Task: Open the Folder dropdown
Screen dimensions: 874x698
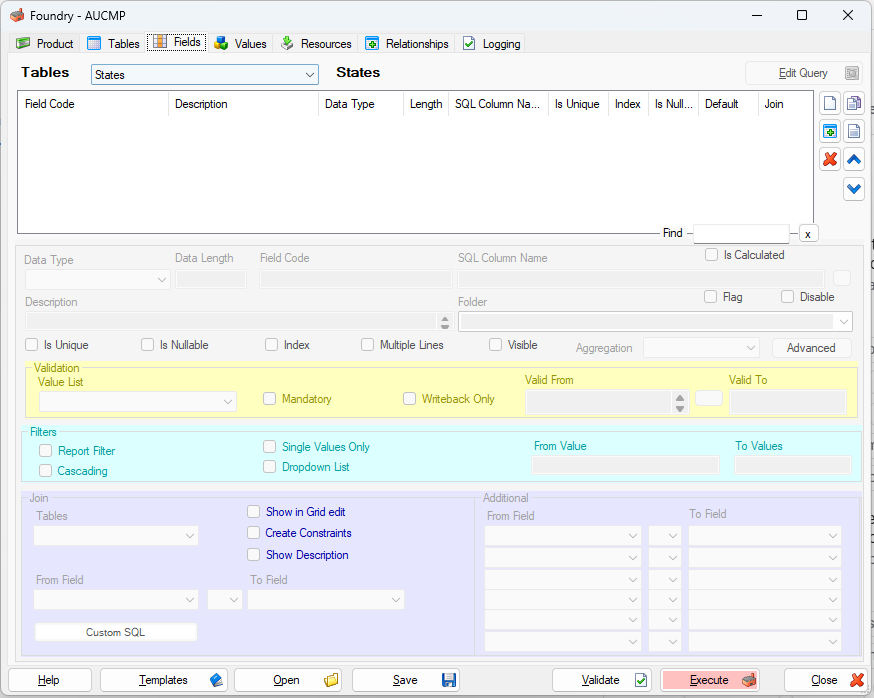Action: point(655,322)
